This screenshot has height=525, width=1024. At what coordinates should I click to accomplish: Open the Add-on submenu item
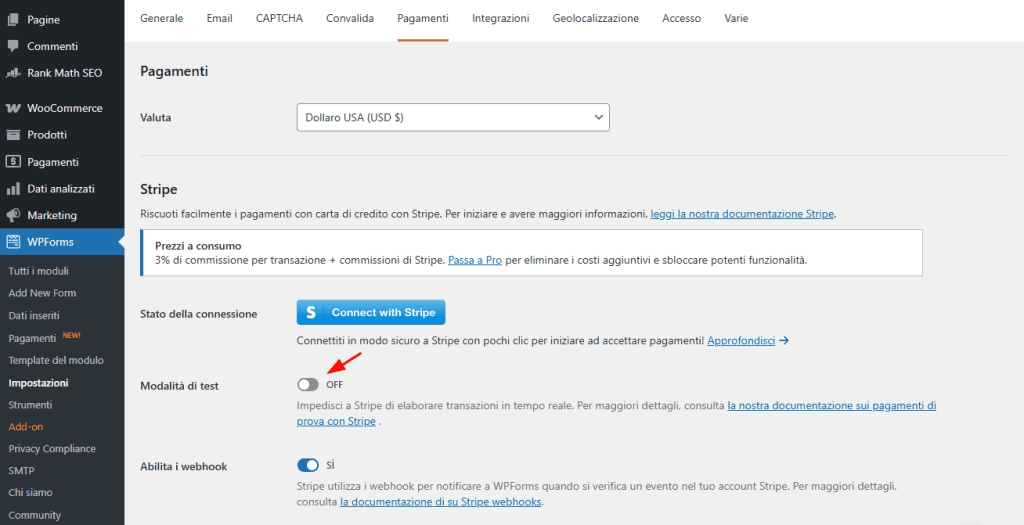click(x=25, y=427)
